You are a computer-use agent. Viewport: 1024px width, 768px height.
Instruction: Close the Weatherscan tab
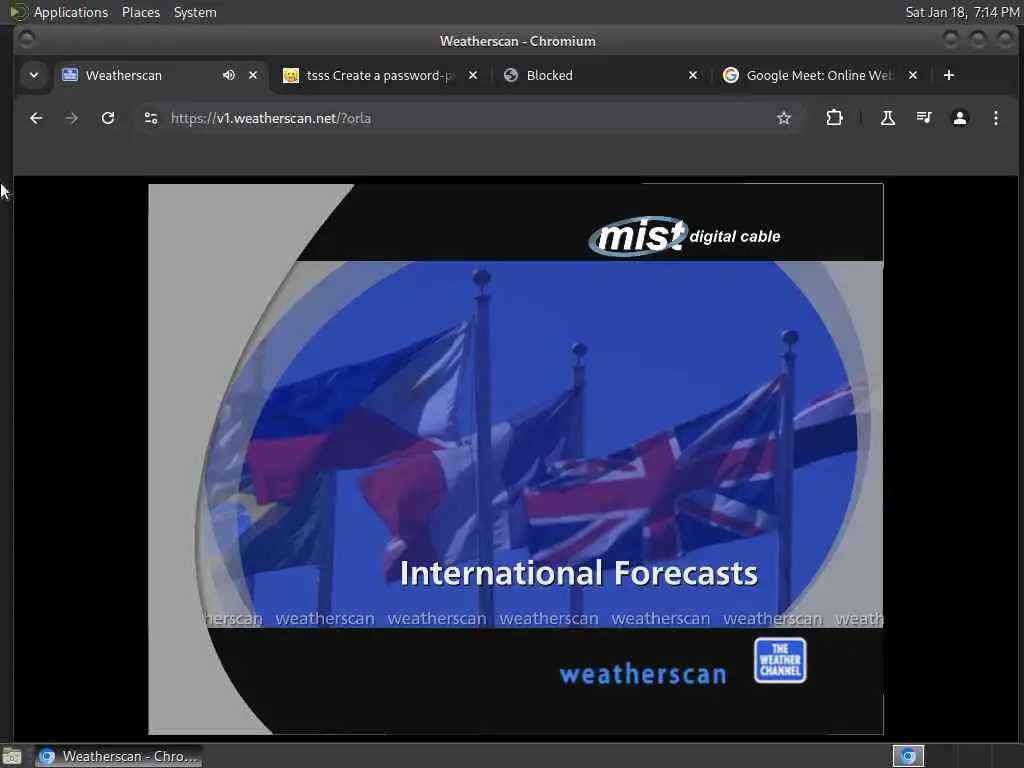(253, 75)
